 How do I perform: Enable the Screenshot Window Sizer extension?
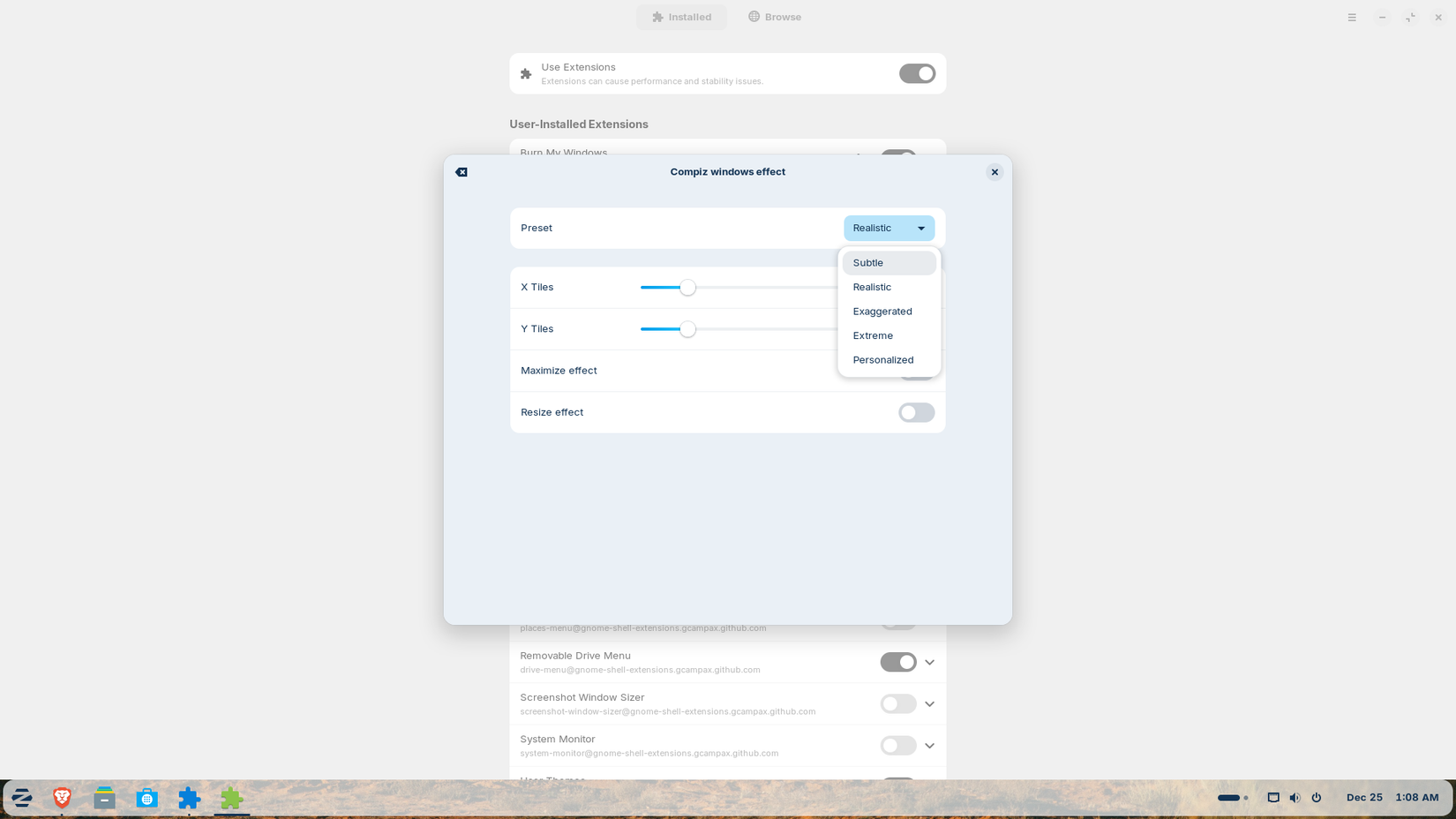[897, 704]
